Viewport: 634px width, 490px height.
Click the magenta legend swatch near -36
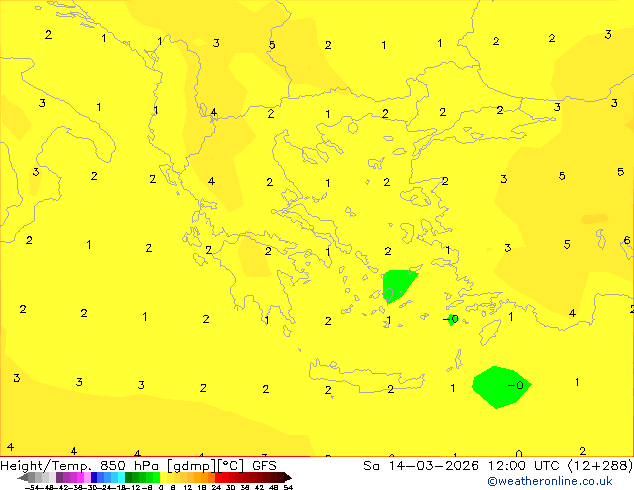click(80, 477)
